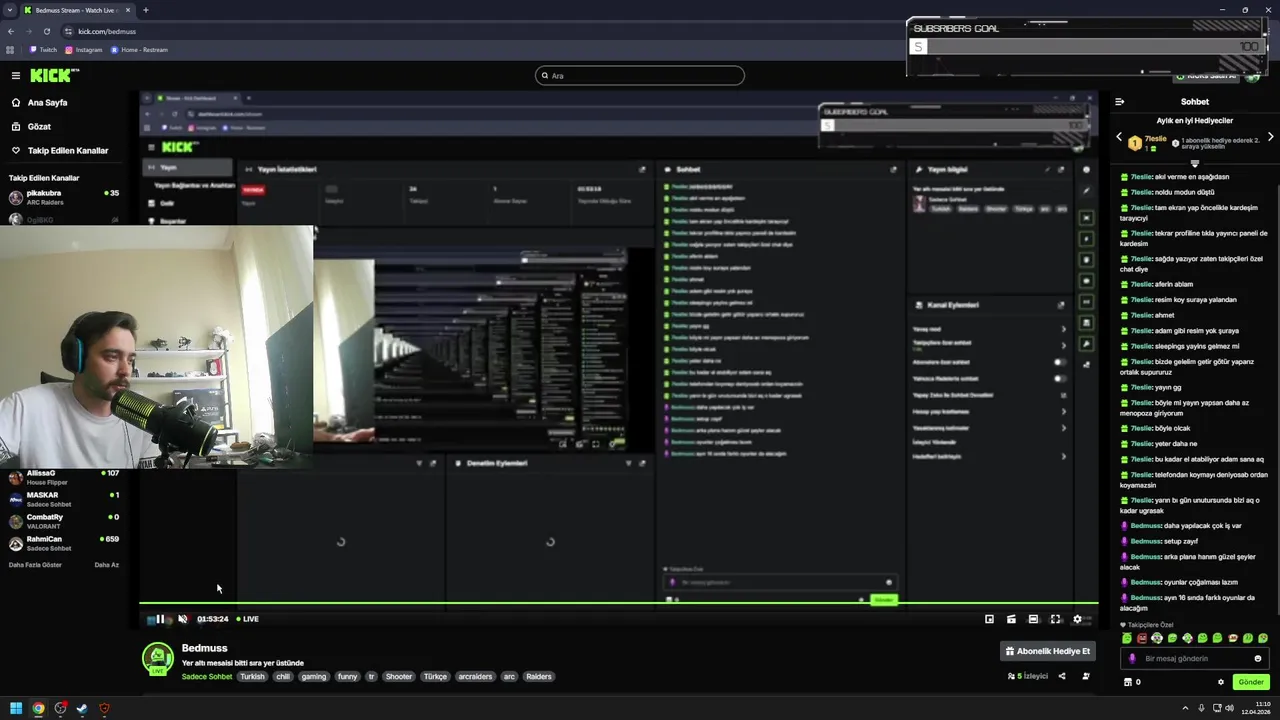Collapse the Sohbet chat panel

(x=1120, y=101)
